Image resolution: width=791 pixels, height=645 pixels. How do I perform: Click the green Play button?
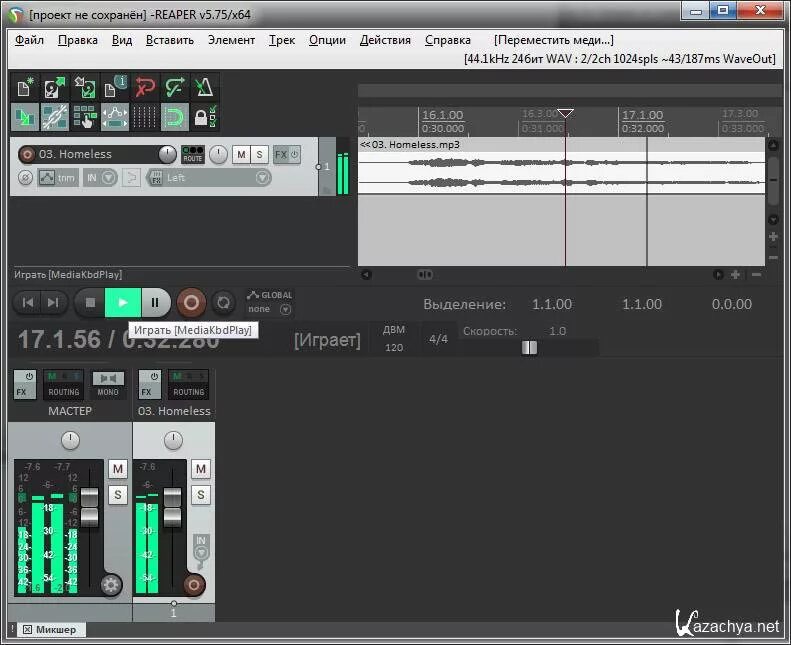pyautogui.click(x=123, y=303)
